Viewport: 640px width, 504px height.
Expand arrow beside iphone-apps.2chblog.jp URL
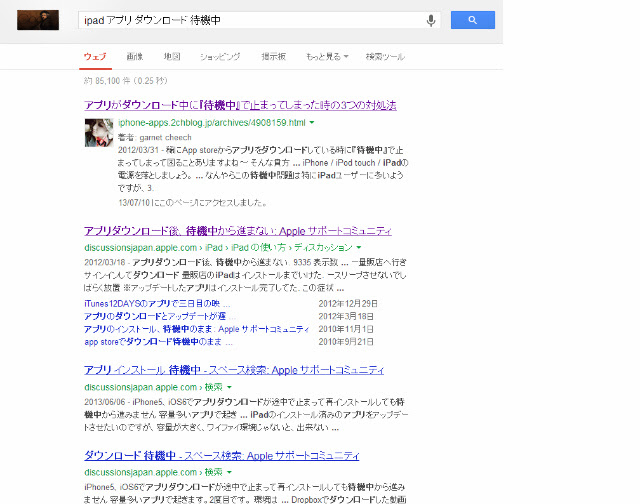(312, 122)
